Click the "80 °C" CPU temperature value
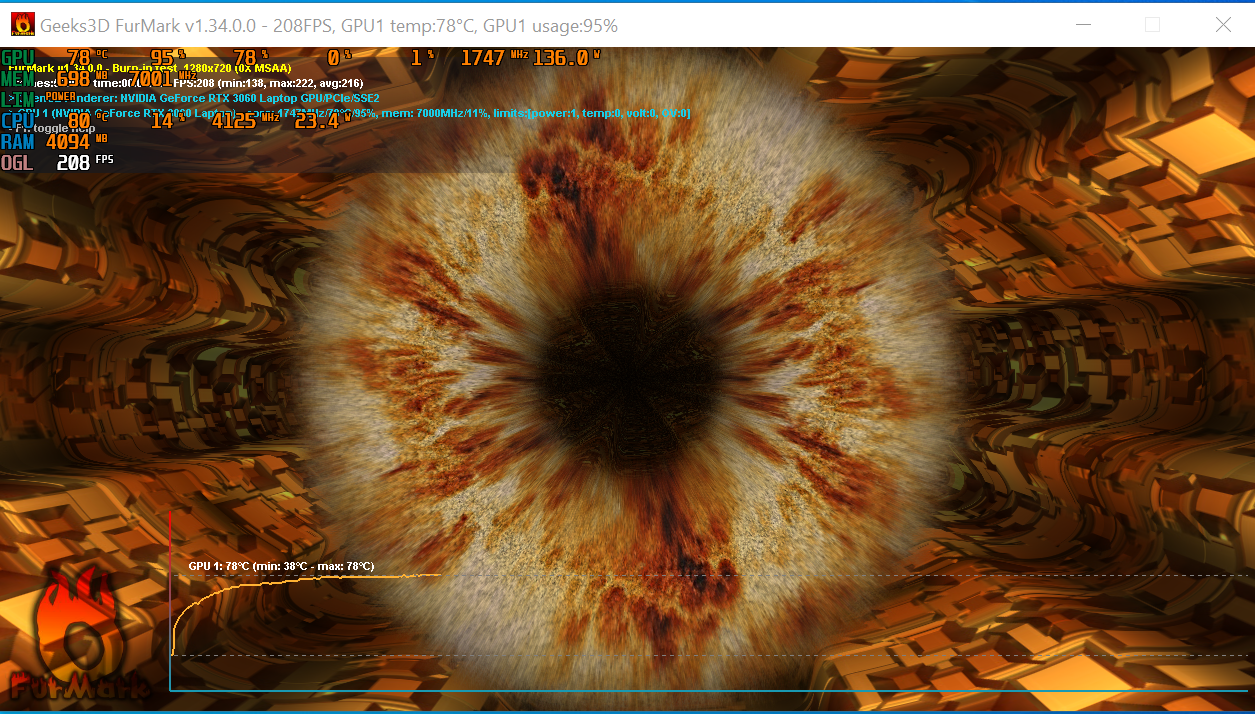Viewport: 1255px width, 714px height. click(x=88, y=121)
